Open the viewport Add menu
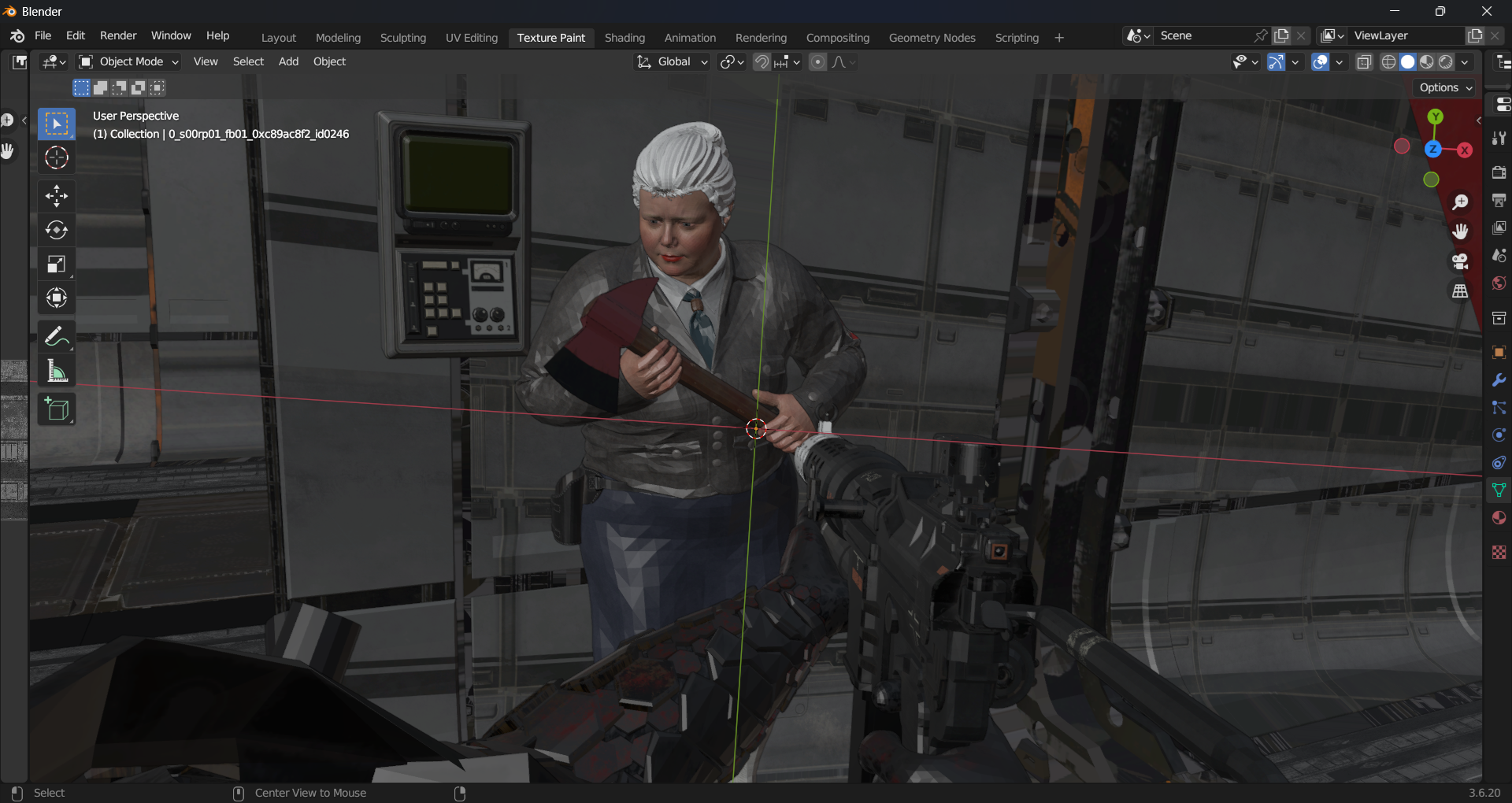 point(288,62)
